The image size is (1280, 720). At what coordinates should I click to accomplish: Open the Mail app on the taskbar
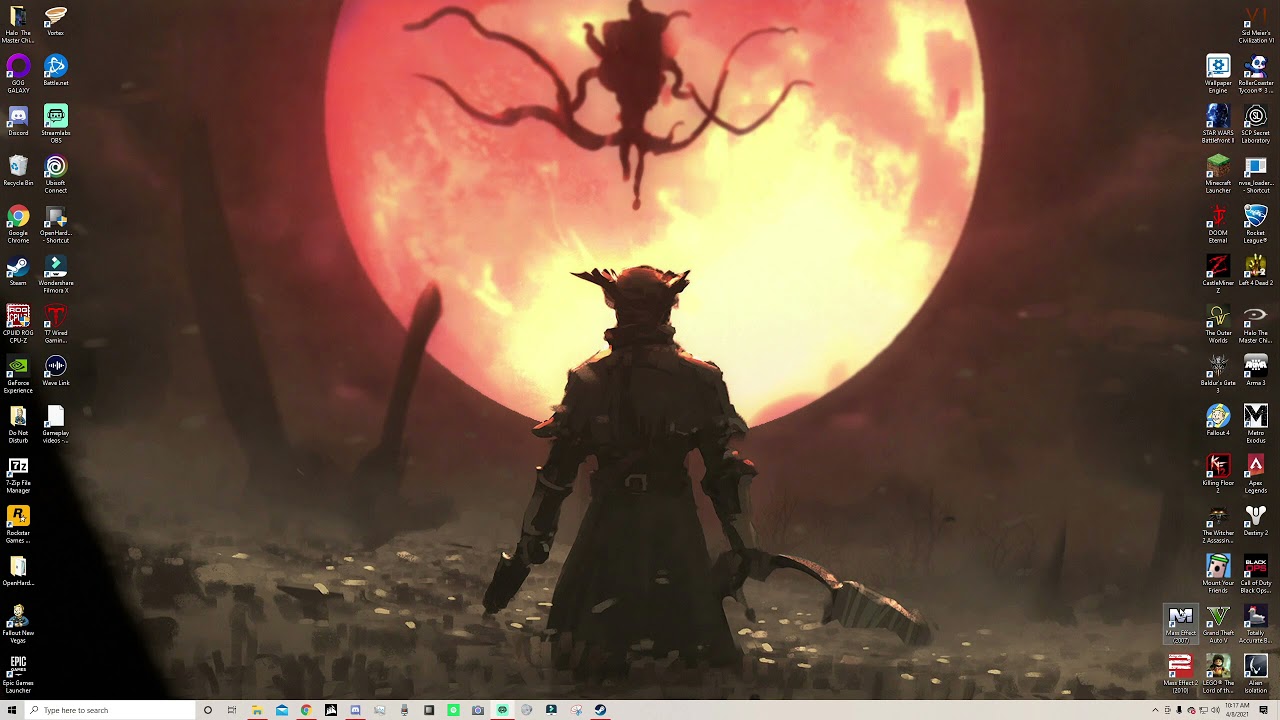coord(282,710)
